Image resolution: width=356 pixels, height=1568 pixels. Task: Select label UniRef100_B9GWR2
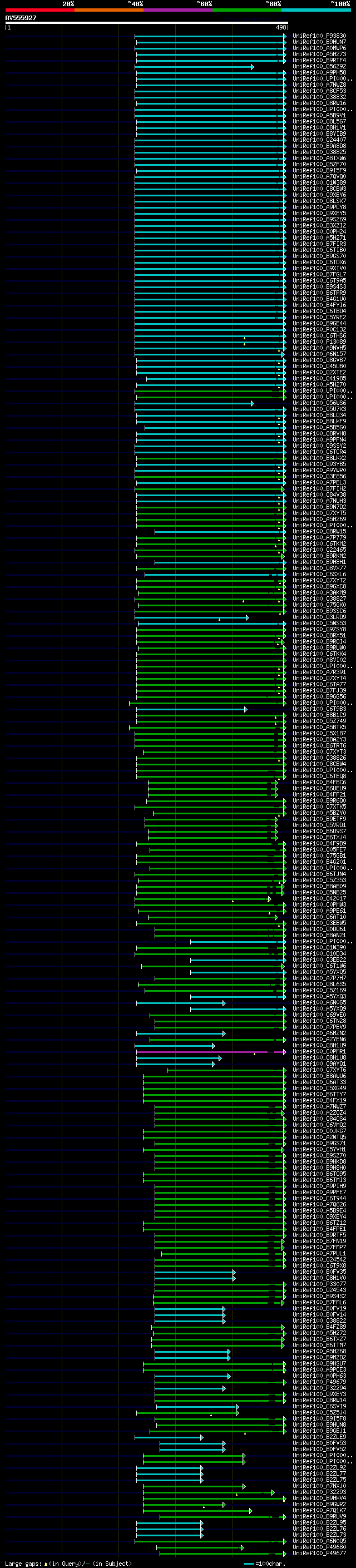[x=319, y=1504]
